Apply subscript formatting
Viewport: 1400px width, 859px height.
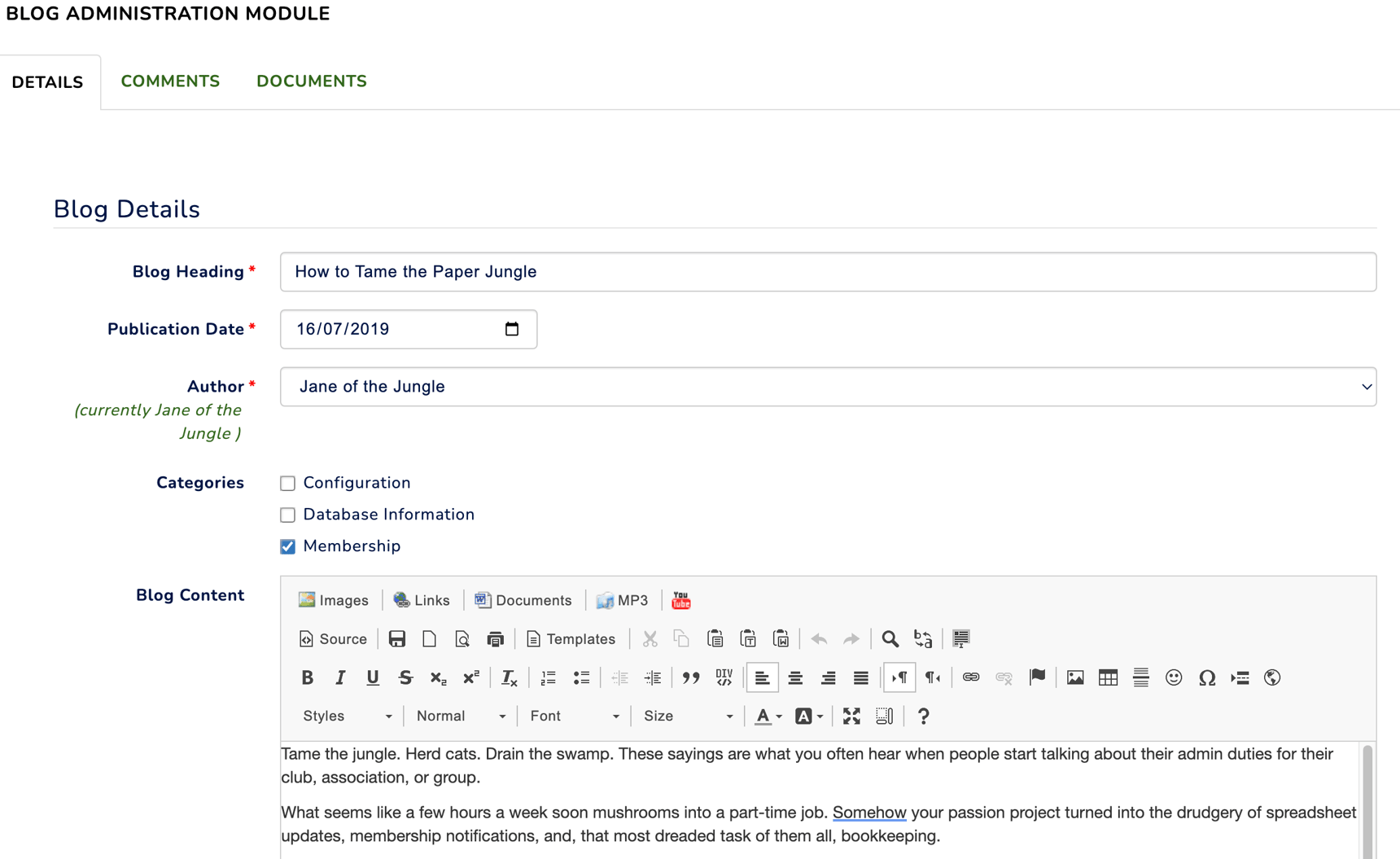tap(438, 677)
